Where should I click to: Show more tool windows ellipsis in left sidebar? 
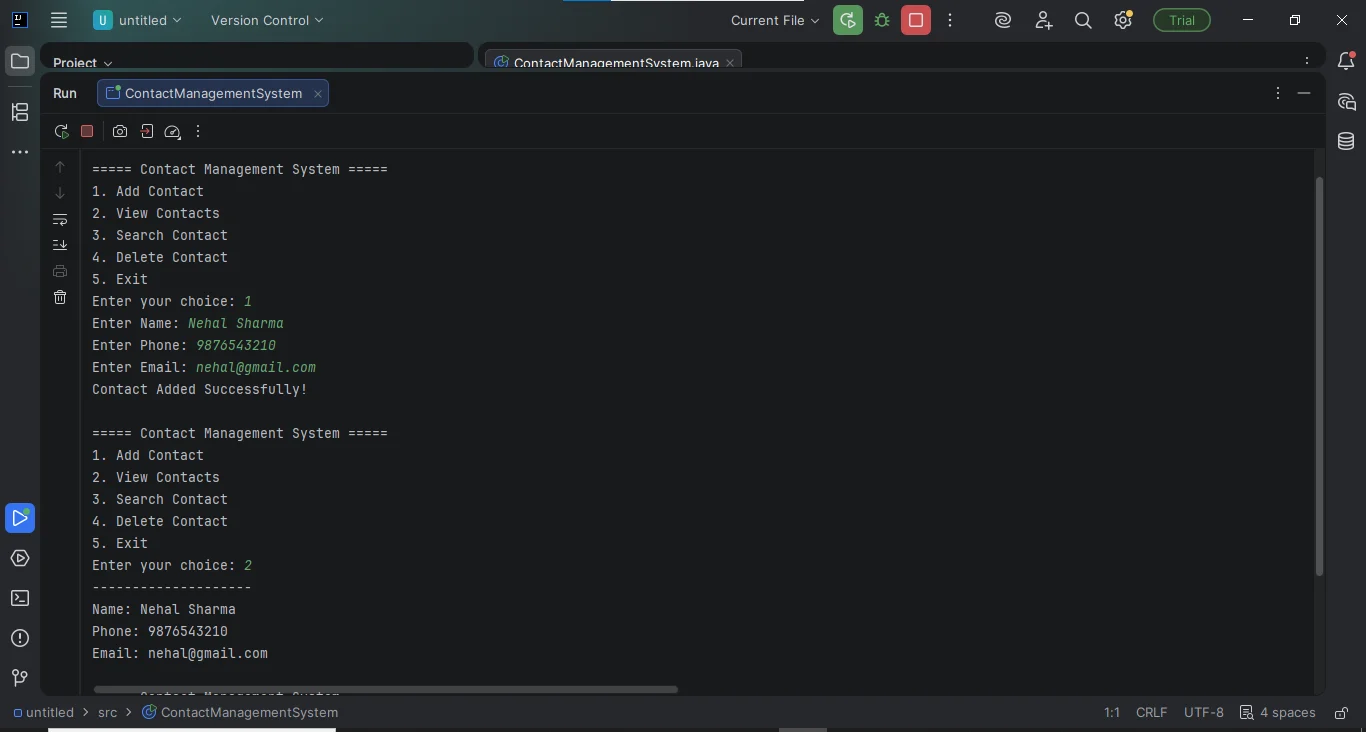[20, 152]
